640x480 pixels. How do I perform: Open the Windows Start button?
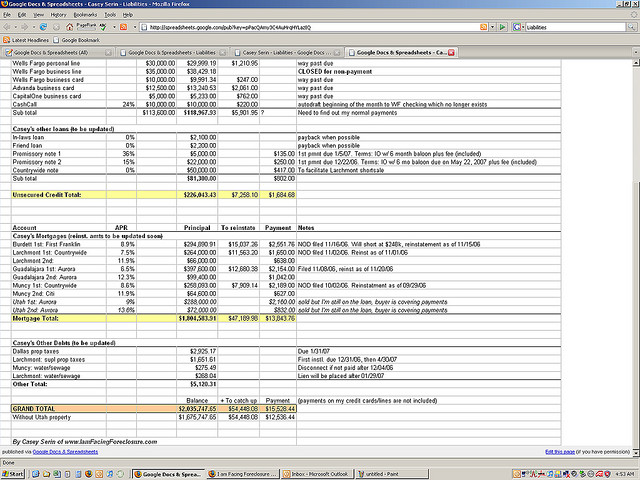coord(13,473)
